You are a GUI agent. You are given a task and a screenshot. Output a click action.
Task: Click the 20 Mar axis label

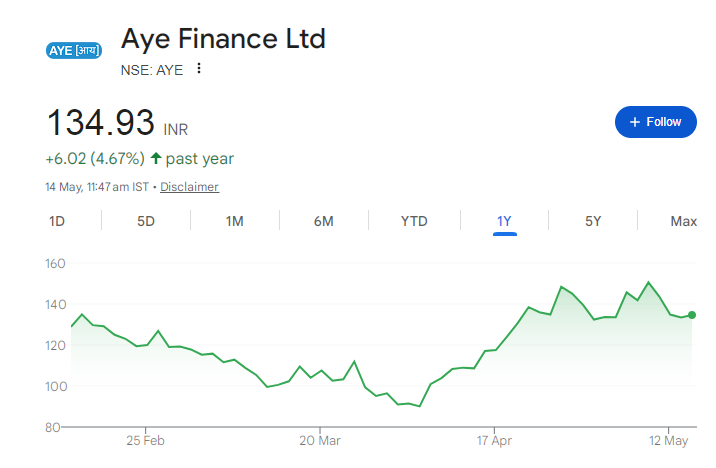(x=320, y=441)
